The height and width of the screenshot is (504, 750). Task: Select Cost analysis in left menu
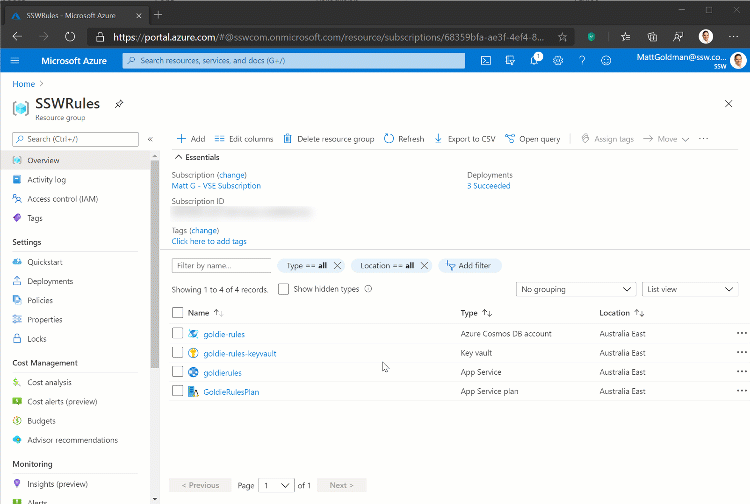tap(49, 382)
